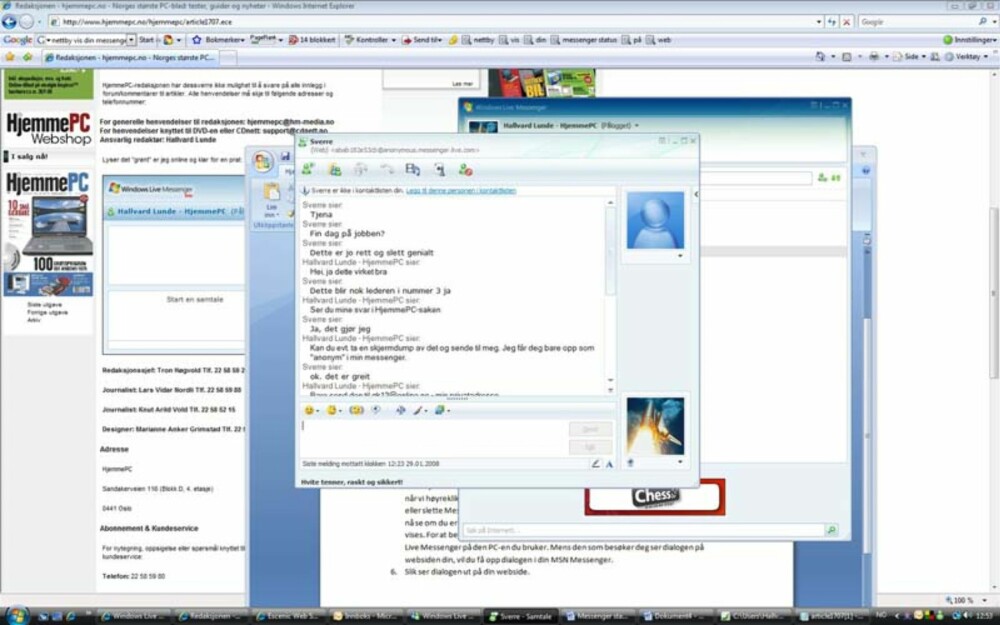Open a new tab in Internet Explorer
This screenshot has height=625, width=1000.
point(228,57)
